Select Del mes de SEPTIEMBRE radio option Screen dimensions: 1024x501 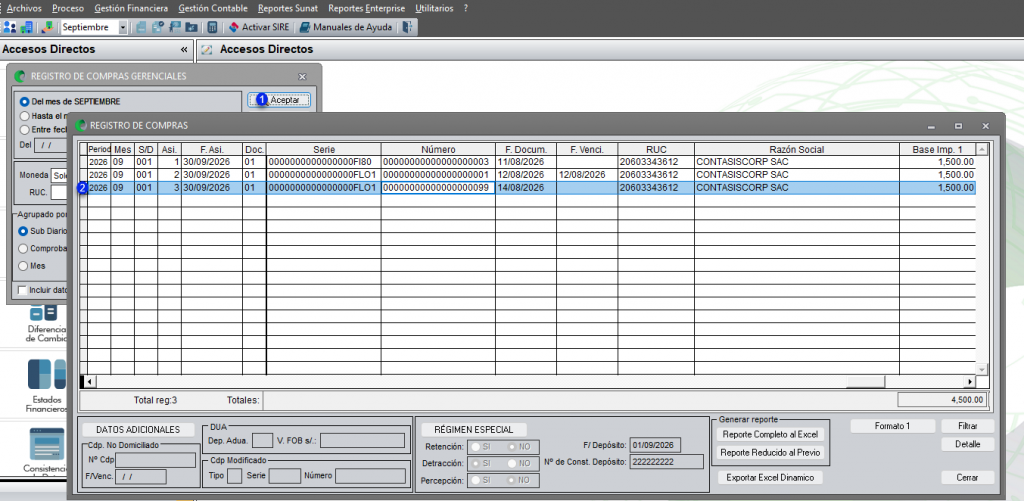pos(24,102)
